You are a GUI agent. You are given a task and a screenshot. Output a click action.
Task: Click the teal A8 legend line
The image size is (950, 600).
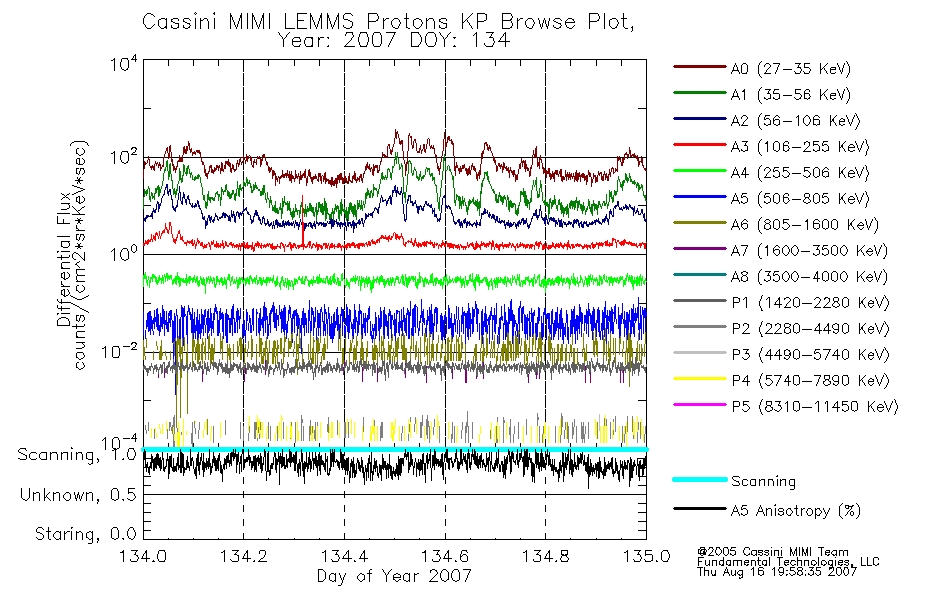700,275
